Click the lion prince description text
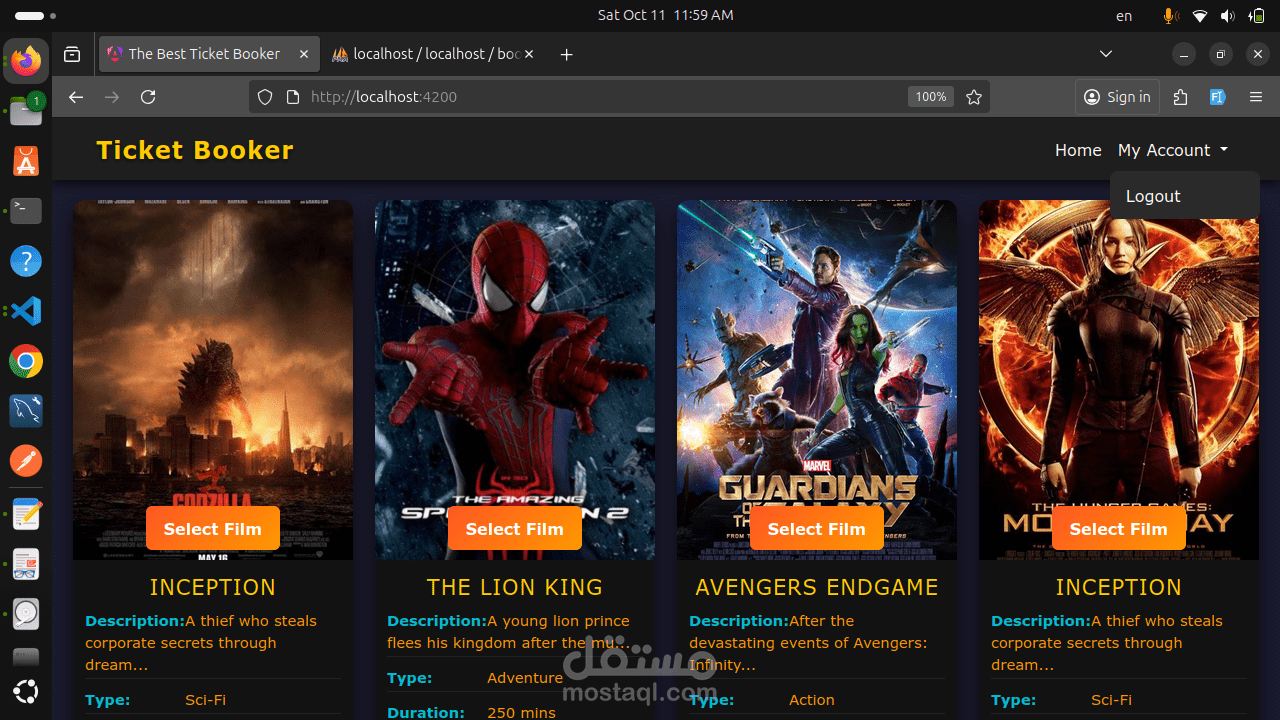1280x720 pixels. tap(510, 632)
